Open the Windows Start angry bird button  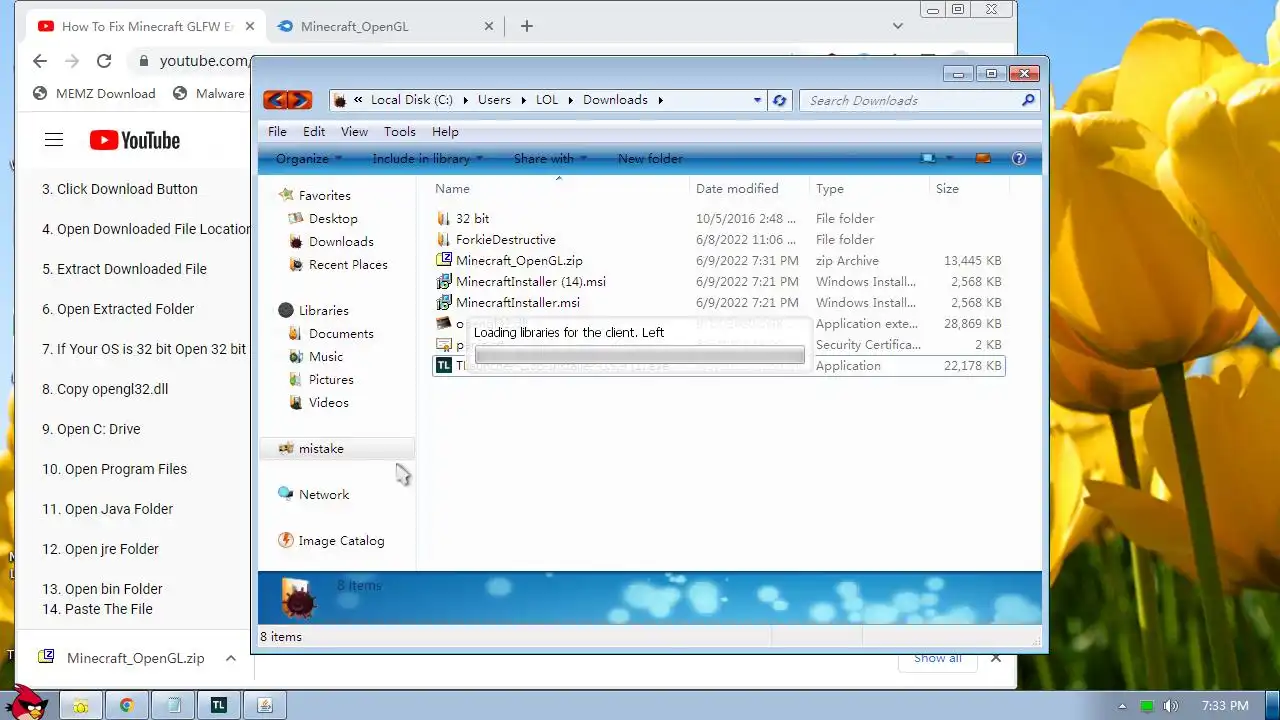[x=27, y=703]
